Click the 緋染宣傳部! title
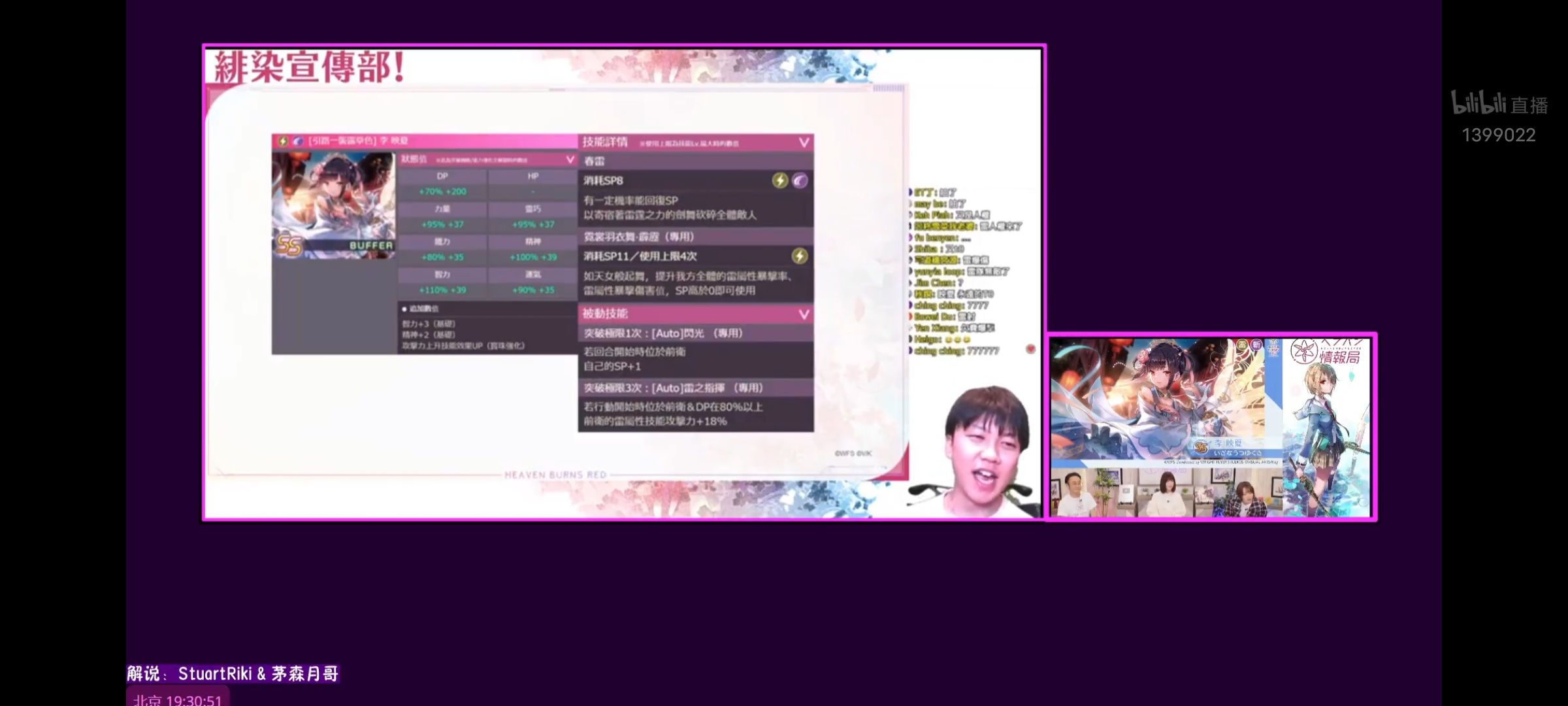 (x=310, y=67)
